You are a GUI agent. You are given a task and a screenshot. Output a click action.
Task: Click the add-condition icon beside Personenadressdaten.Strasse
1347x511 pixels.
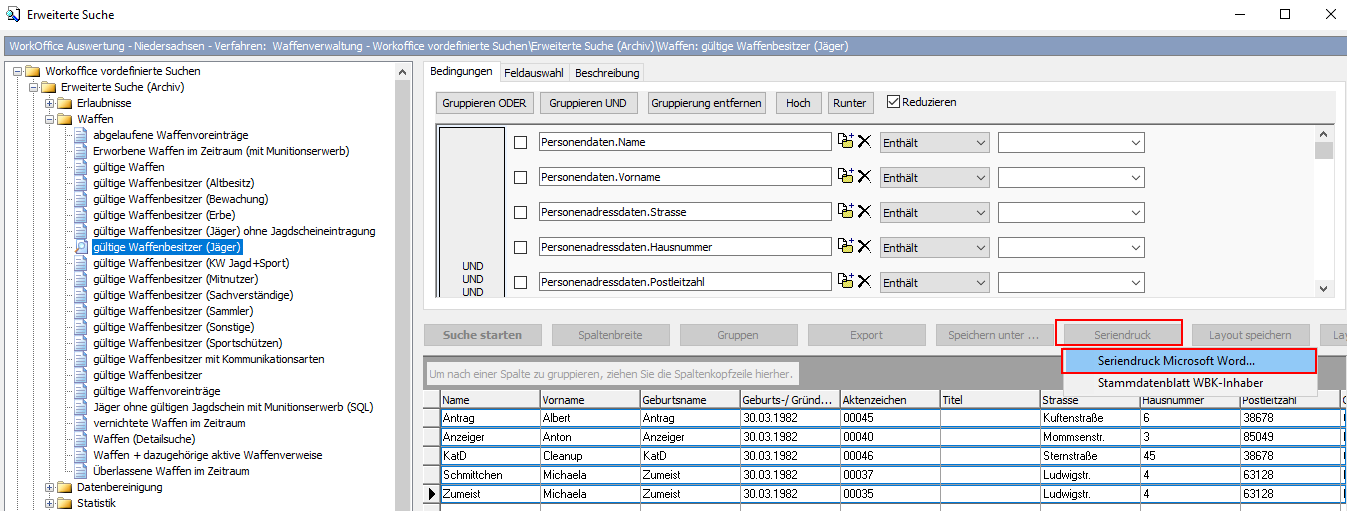(x=846, y=212)
